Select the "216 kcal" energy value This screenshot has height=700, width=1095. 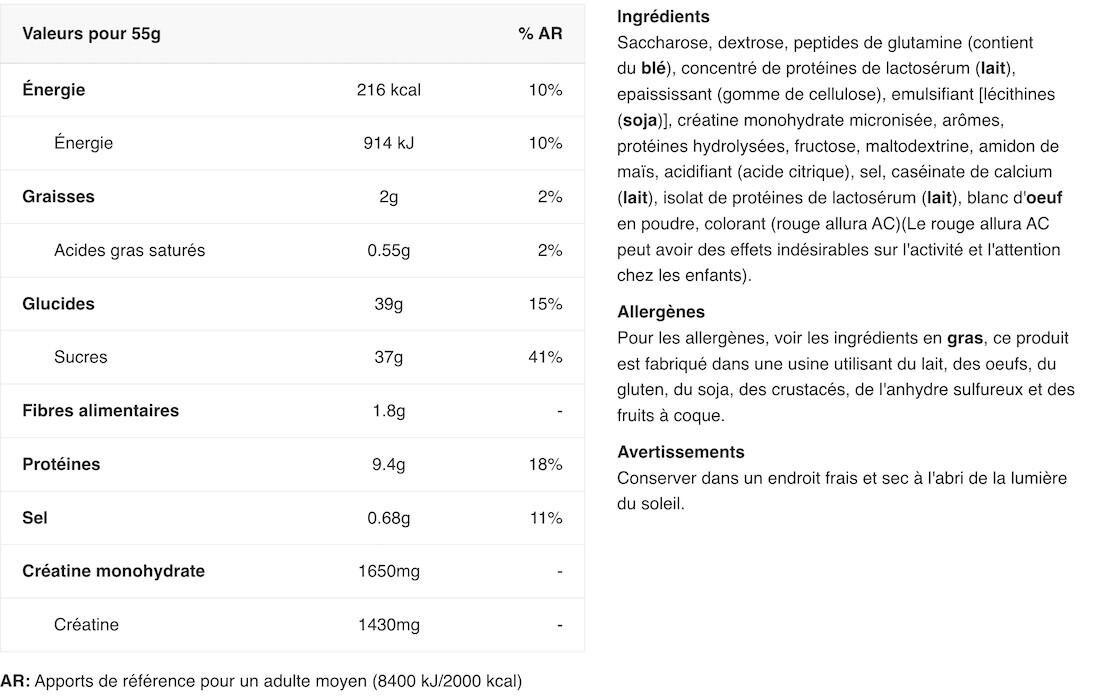click(388, 90)
